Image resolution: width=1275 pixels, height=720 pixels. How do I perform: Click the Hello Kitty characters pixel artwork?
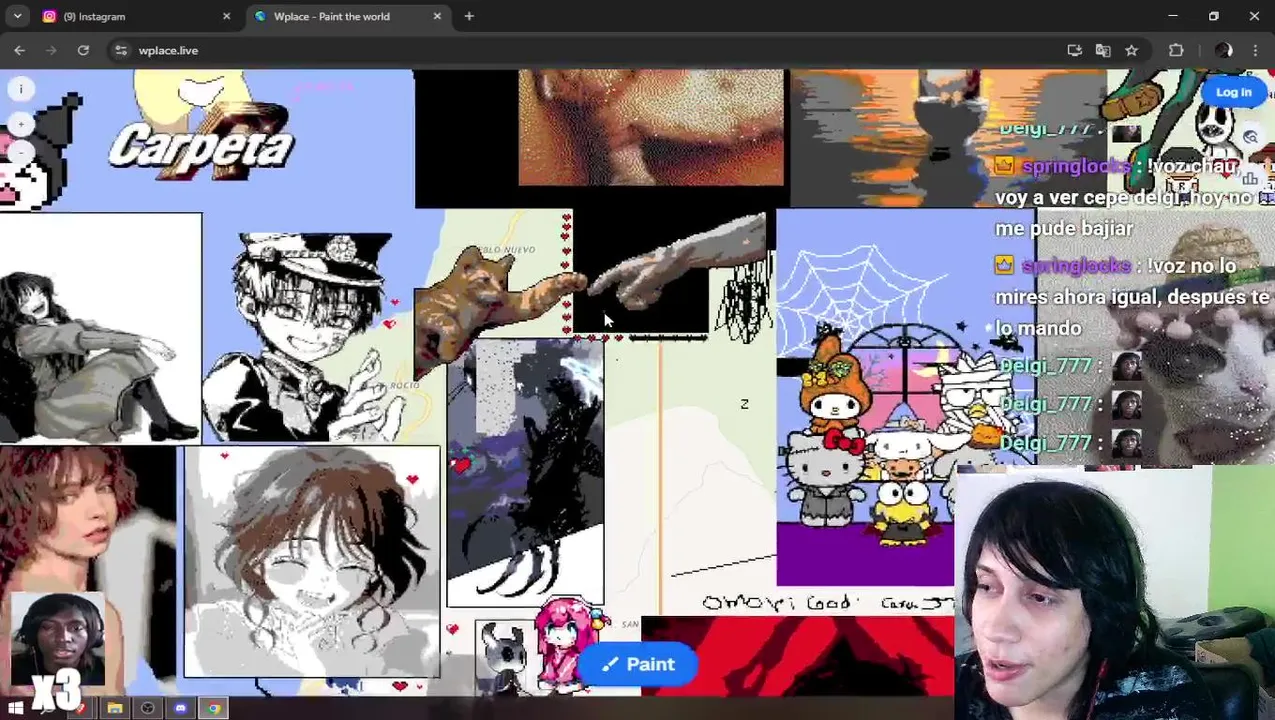865,395
